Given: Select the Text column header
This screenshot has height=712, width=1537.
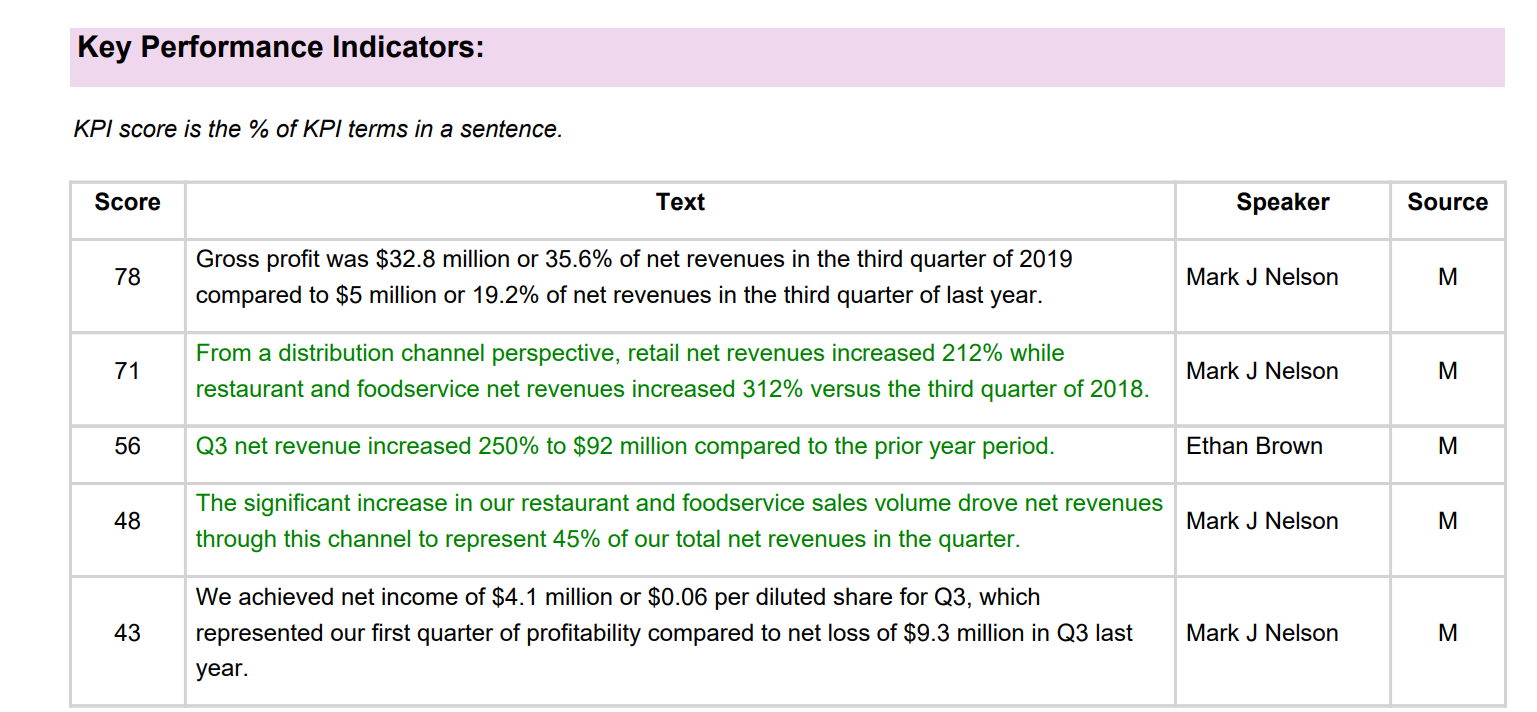Looking at the screenshot, I should [x=680, y=202].
